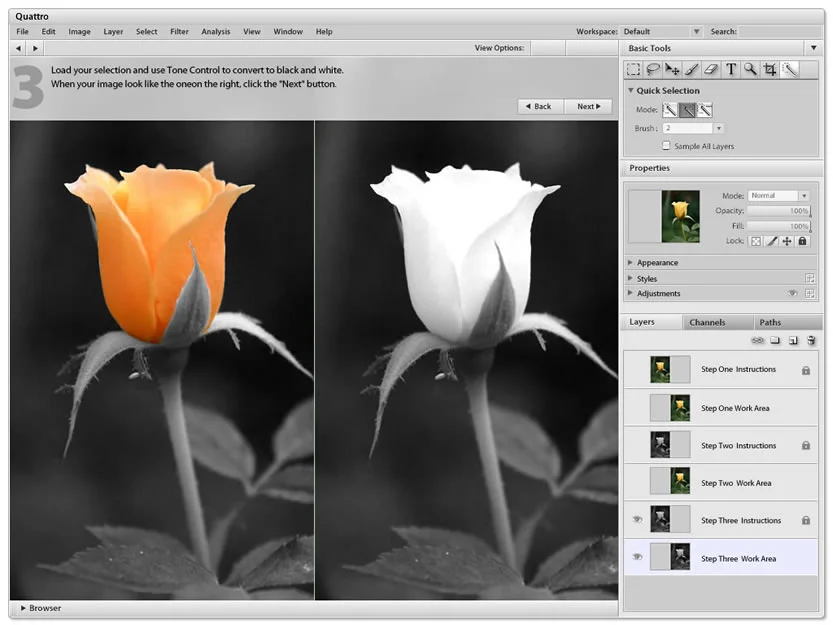Click the Next button
The width and height of the screenshot is (833, 625).
click(x=588, y=106)
